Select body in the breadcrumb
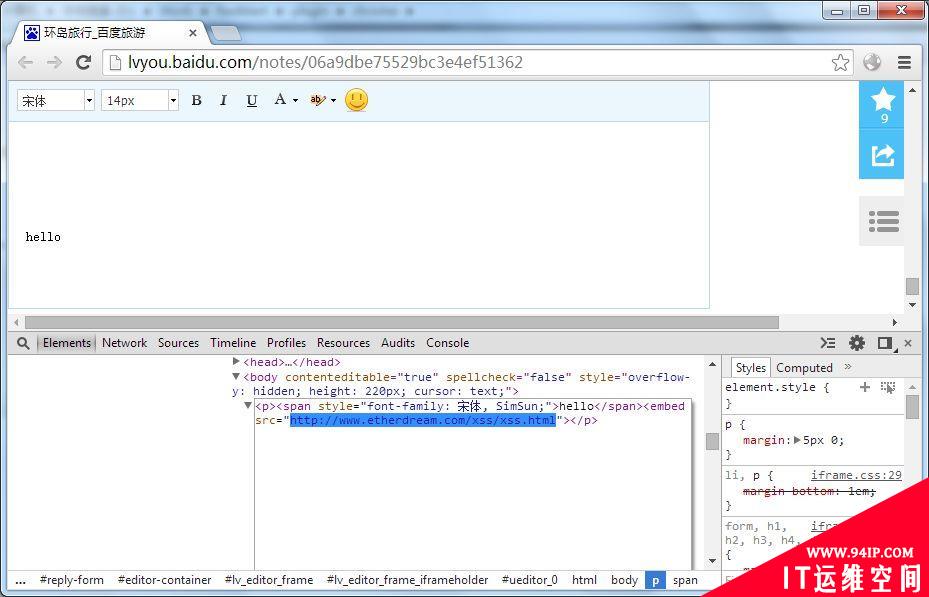 coord(624,580)
